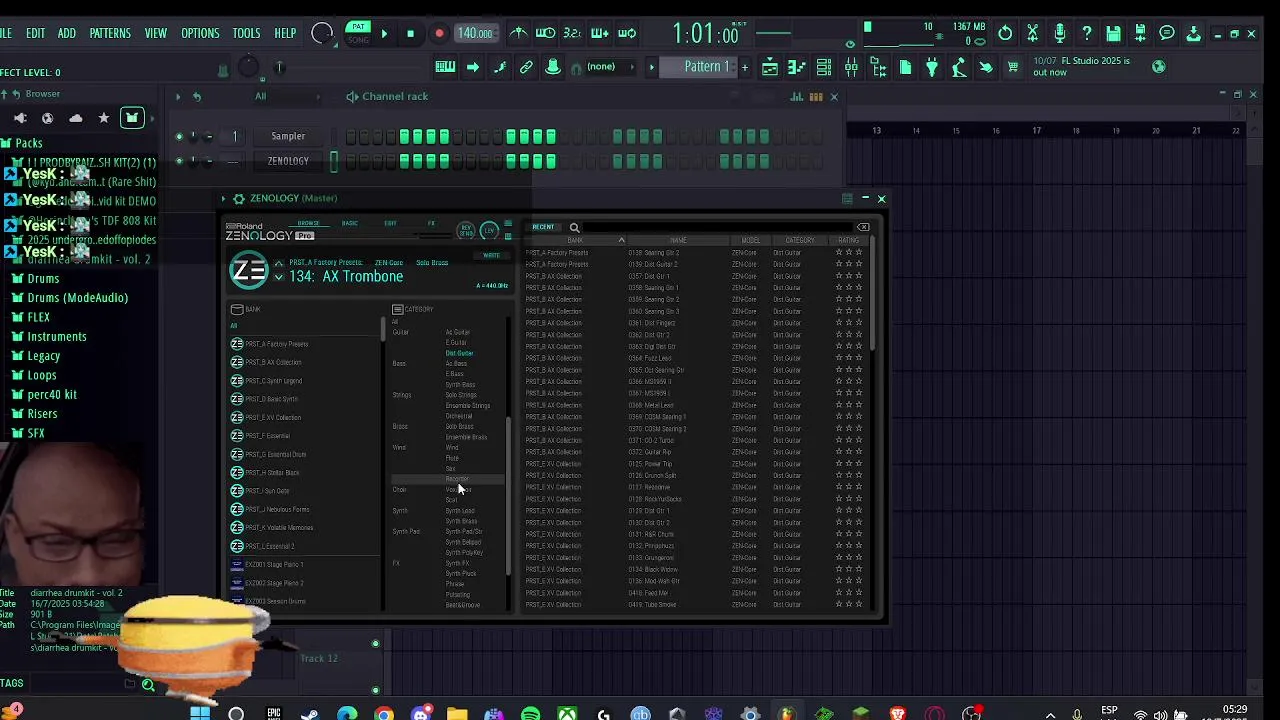The image size is (1280, 720).
Task: Switch to the EDIT tab in ZENOLOGY
Action: [390, 223]
